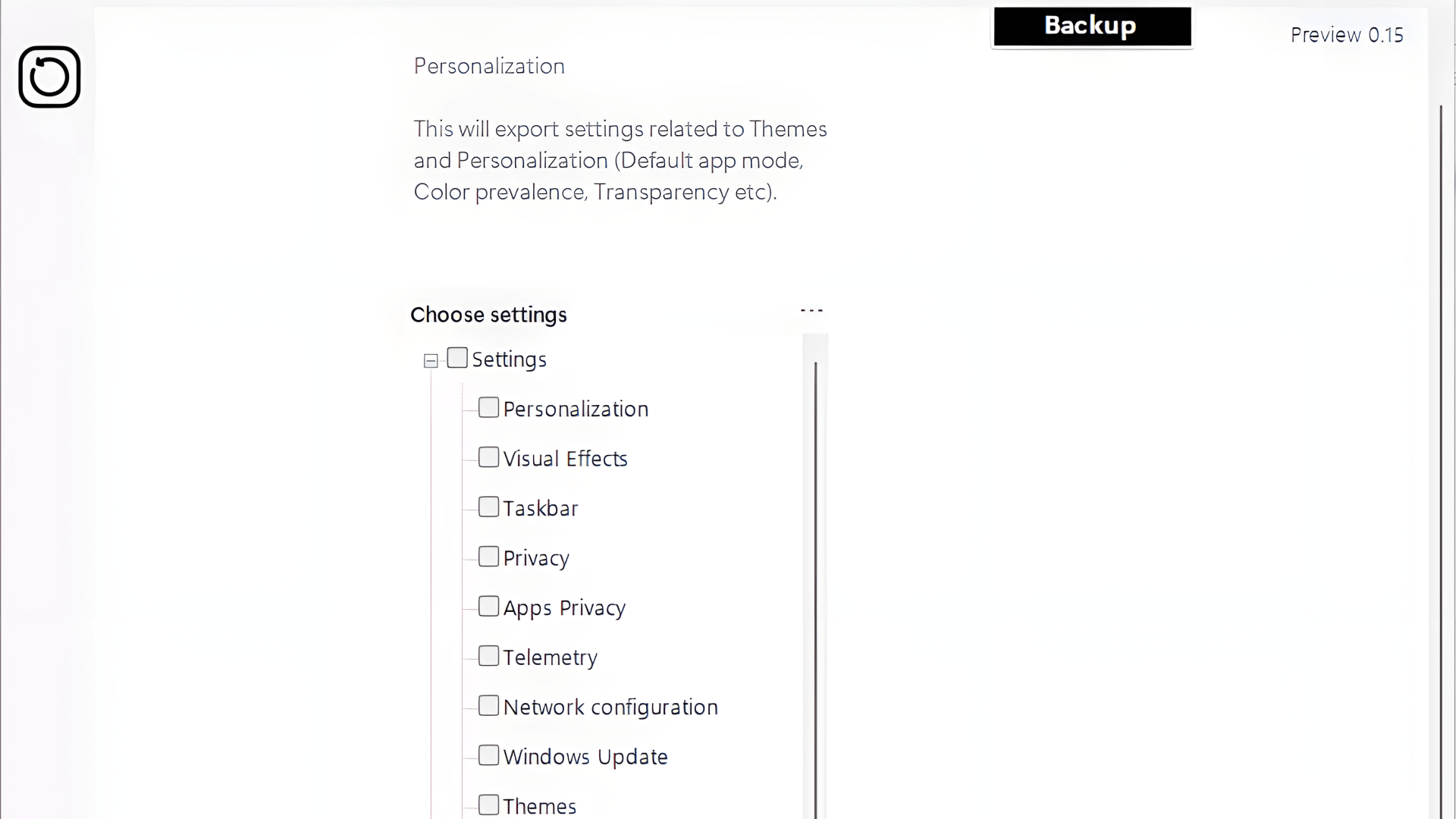Check the Settings root checkbox
The width and height of the screenshot is (1456, 819).
point(457,357)
